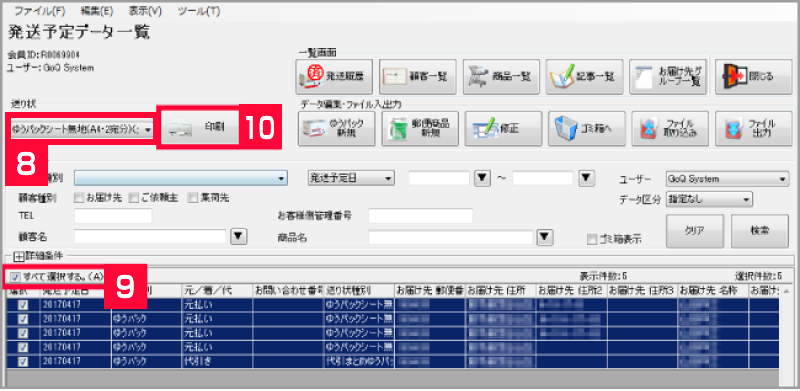Open the 顧客一覧 customer list
This screenshot has width=800, height=391.
coord(417,77)
